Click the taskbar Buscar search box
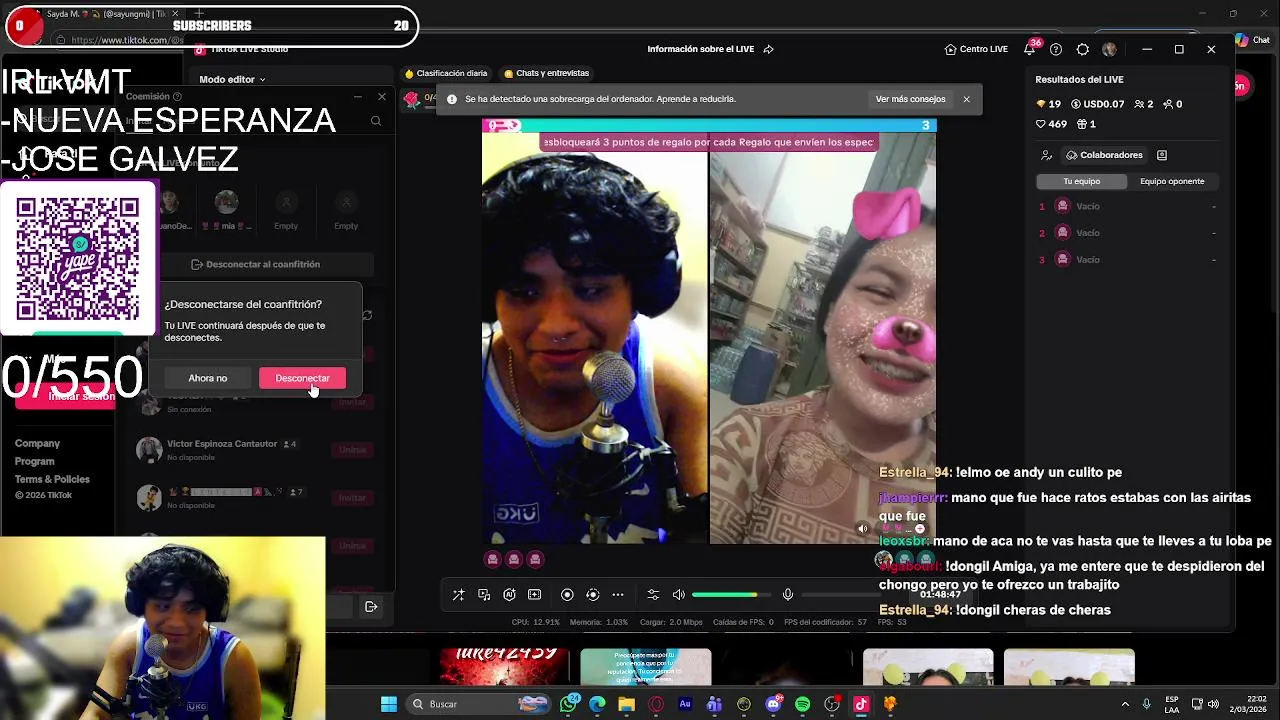1280x720 pixels. pyautogui.click(x=478, y=704)
